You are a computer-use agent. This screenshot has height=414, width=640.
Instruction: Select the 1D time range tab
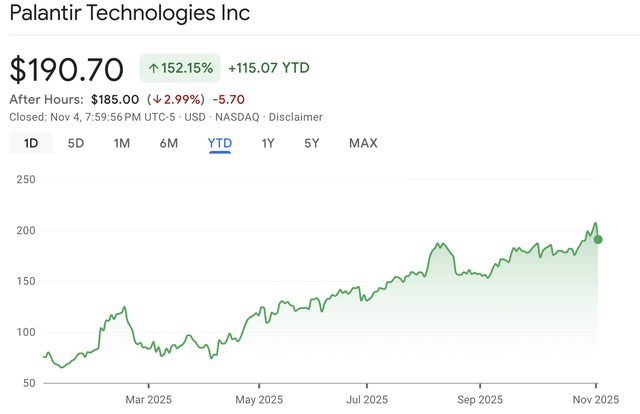click(31, 143)
